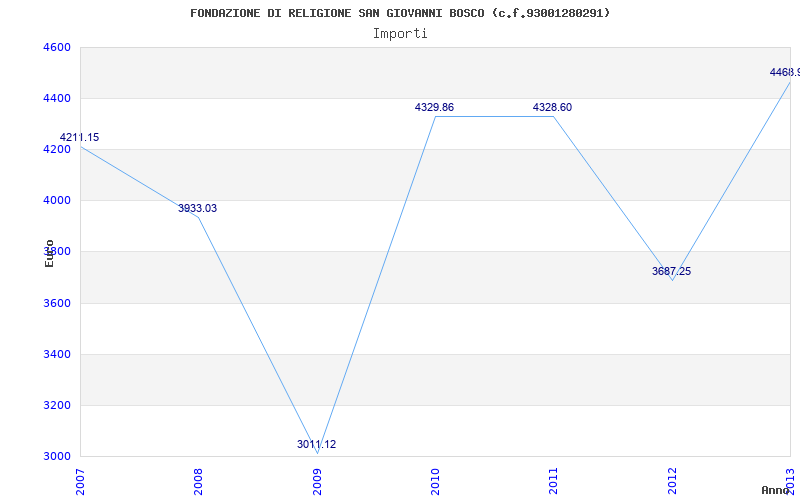Image resolution: width=800 pixels, height=500 pixels.
Task: Select the 3011.12 data label
Action: [316, 444]
